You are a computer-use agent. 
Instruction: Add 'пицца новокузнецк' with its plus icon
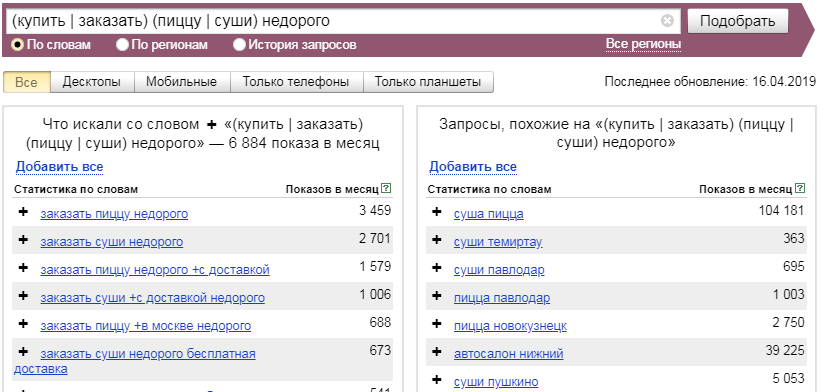pos(436,323)
